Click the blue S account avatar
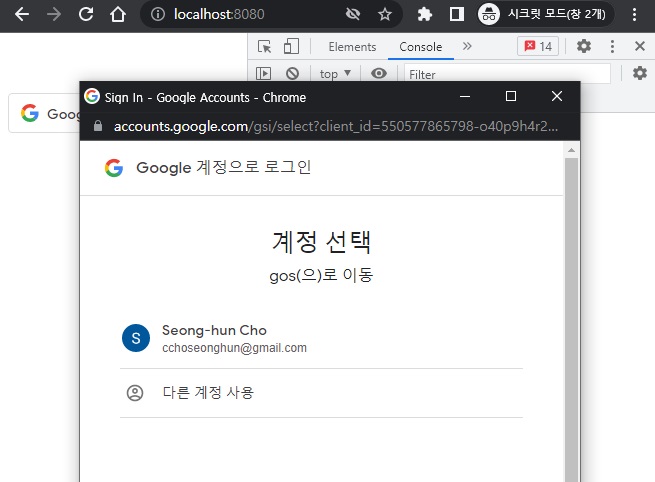The image size is (655, 482). pyautogui.click(x=136, y=338)
